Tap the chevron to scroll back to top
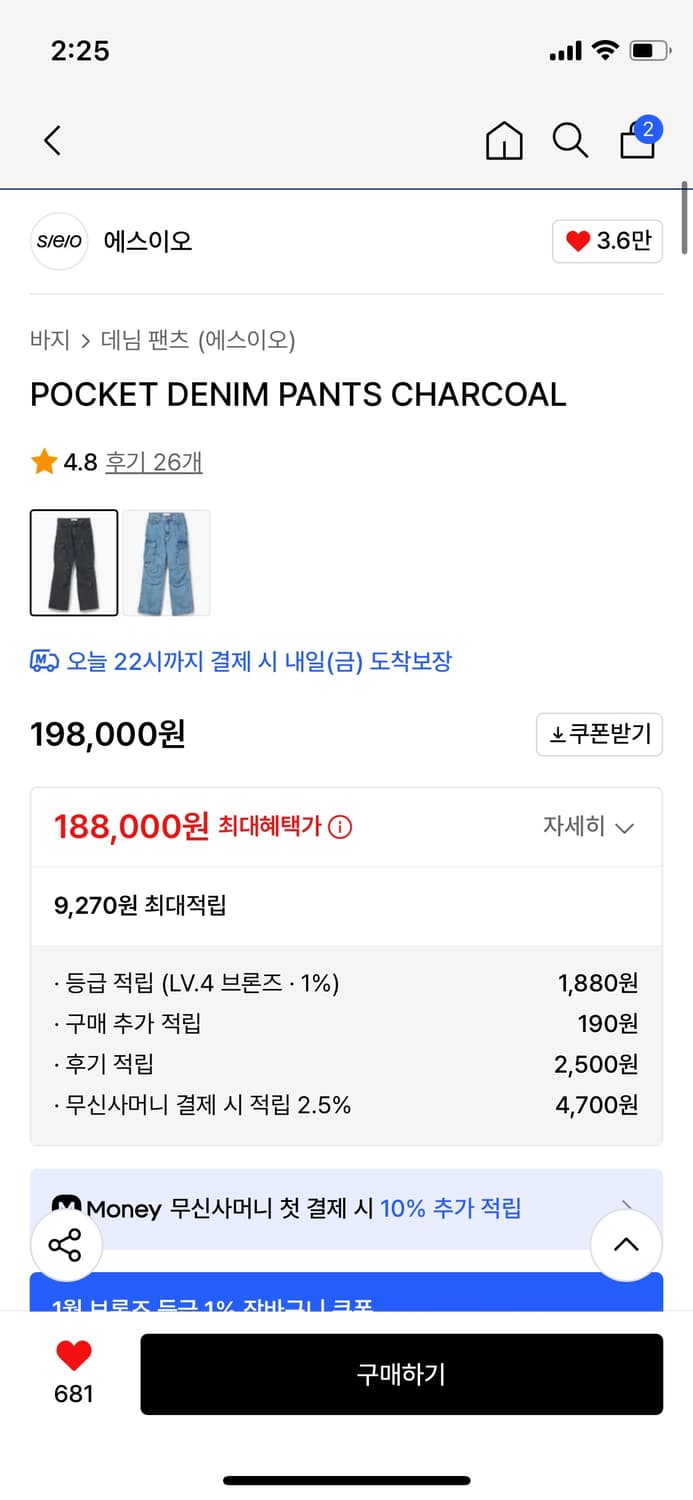Screen dimensions: 693x1500 click(x=626, y=1245)
